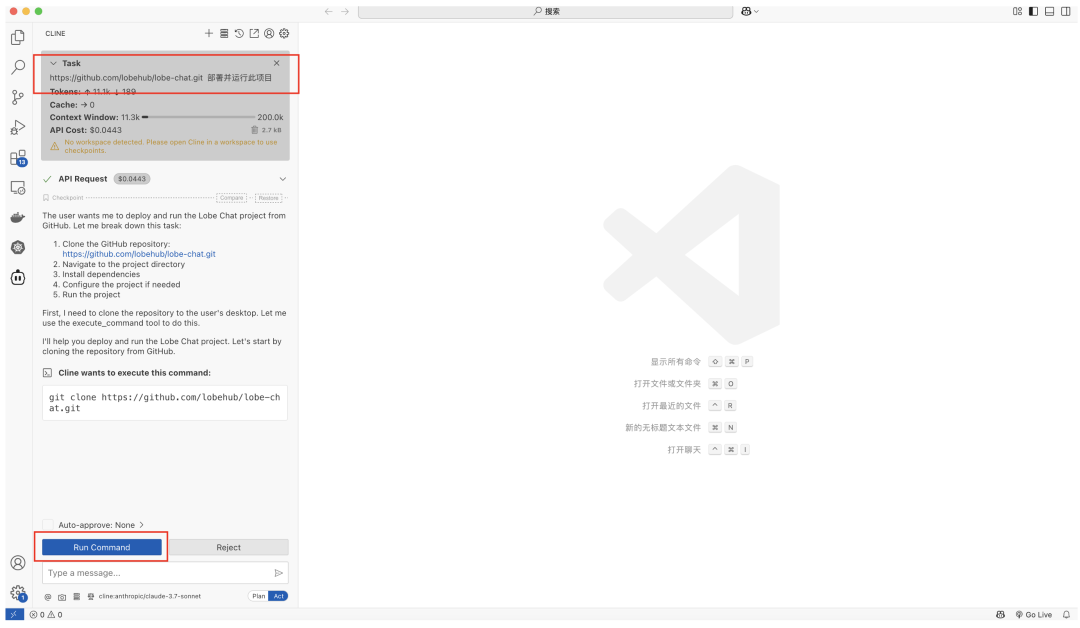Start a new Cline task with plus icon
The image size is (1080, 628).
pyautogui.click(x=209, y=33)
